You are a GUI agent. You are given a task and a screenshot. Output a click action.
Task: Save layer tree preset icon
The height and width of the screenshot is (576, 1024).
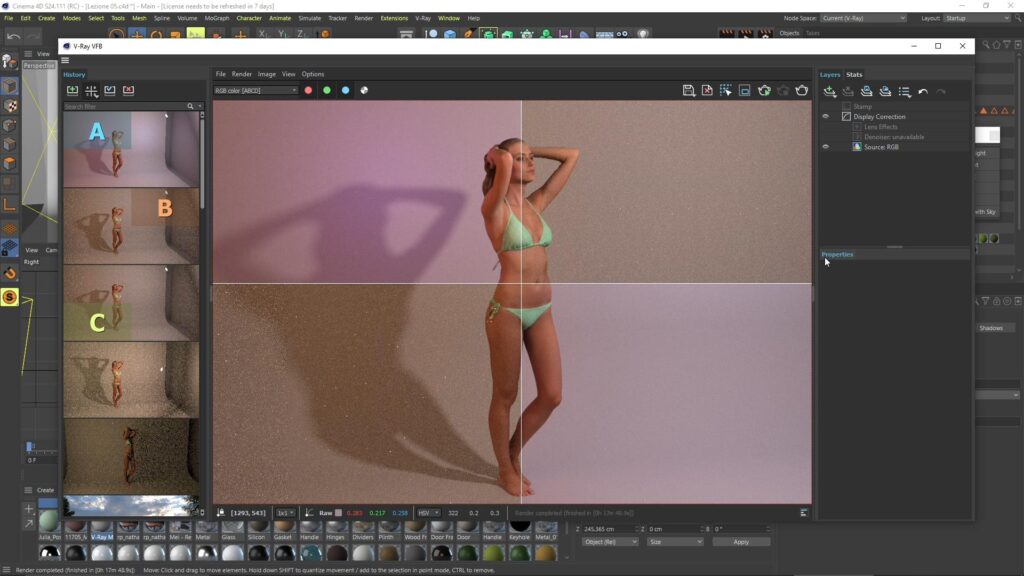867,91
